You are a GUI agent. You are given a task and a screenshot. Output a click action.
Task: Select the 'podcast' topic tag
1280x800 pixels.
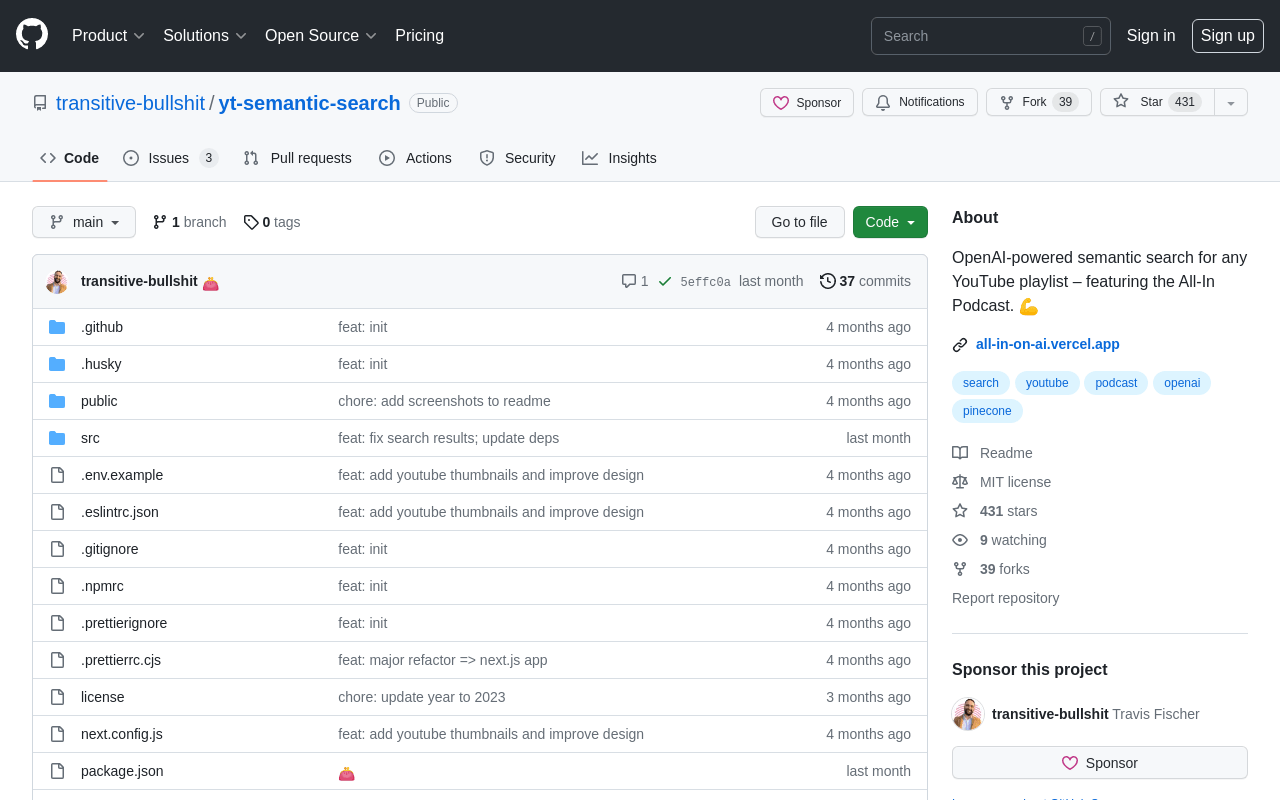(1116, 383)
